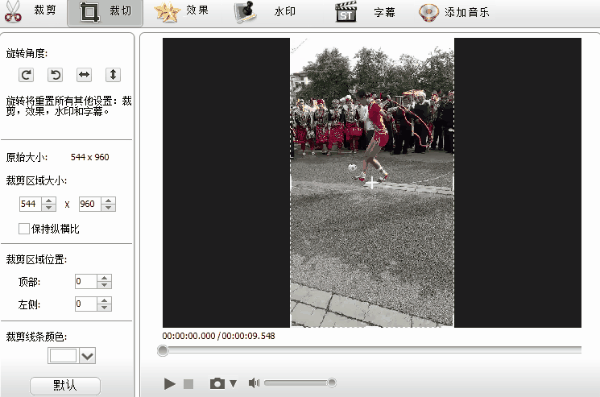Open the snapshot options dropdown arrow
This screenshot has height=397, width=600.
[x=233, y=383]
